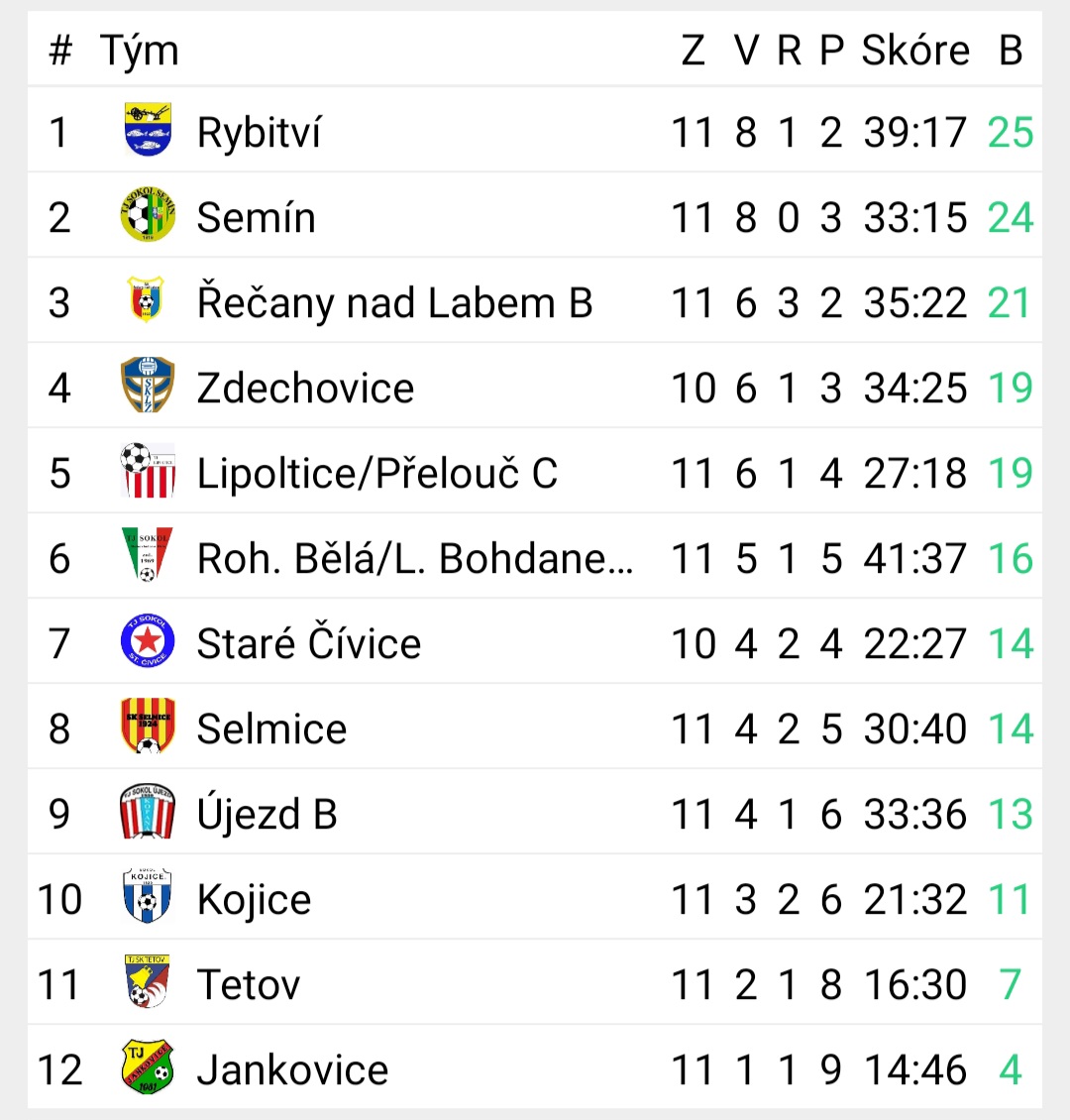Open the Jankovice green-yellow badge
The height and width of the screenshot is (1120, 1070).
pos(148,1067)
